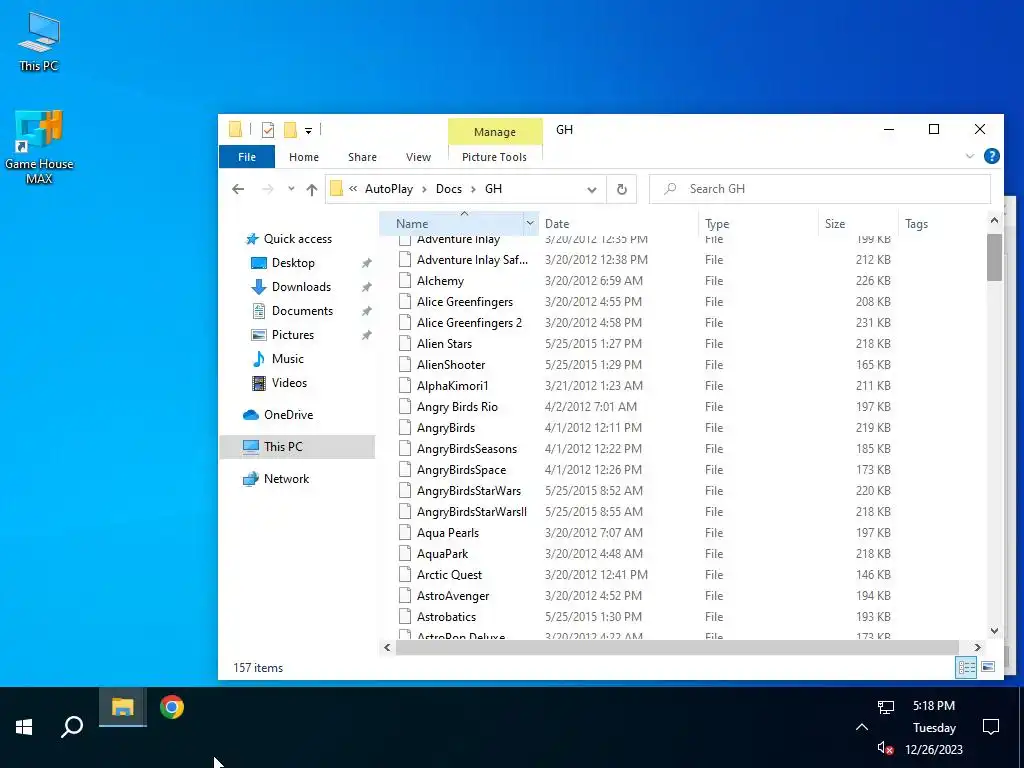The image size is (1024, 768).
Task: Unpin Desktop using its pin icon
Action: [x=366, y=263]
